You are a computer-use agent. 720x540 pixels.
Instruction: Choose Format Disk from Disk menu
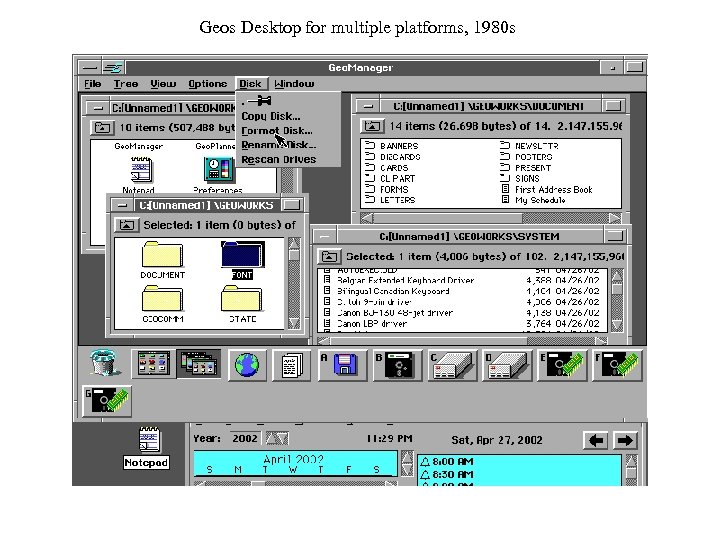277,131
